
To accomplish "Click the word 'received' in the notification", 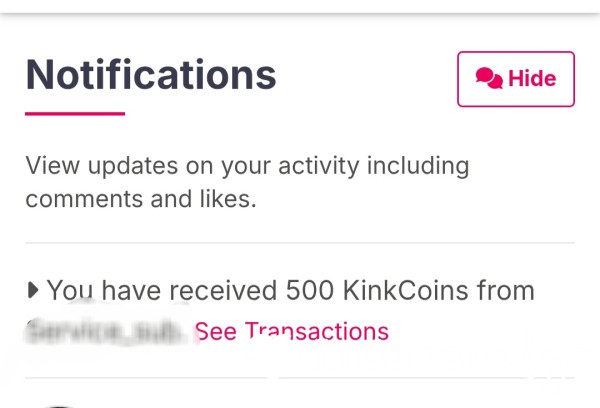I will point(223,290).
